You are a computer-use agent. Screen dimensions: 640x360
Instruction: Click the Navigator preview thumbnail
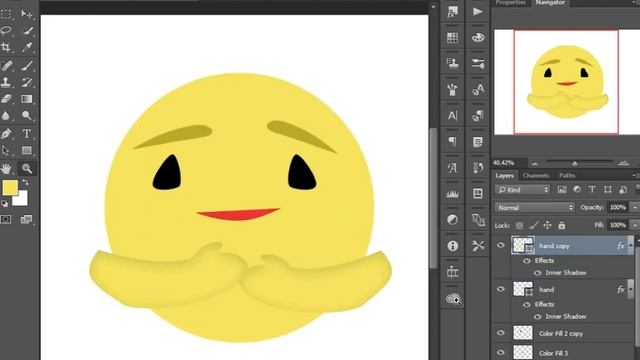click(x=566, y=82)
